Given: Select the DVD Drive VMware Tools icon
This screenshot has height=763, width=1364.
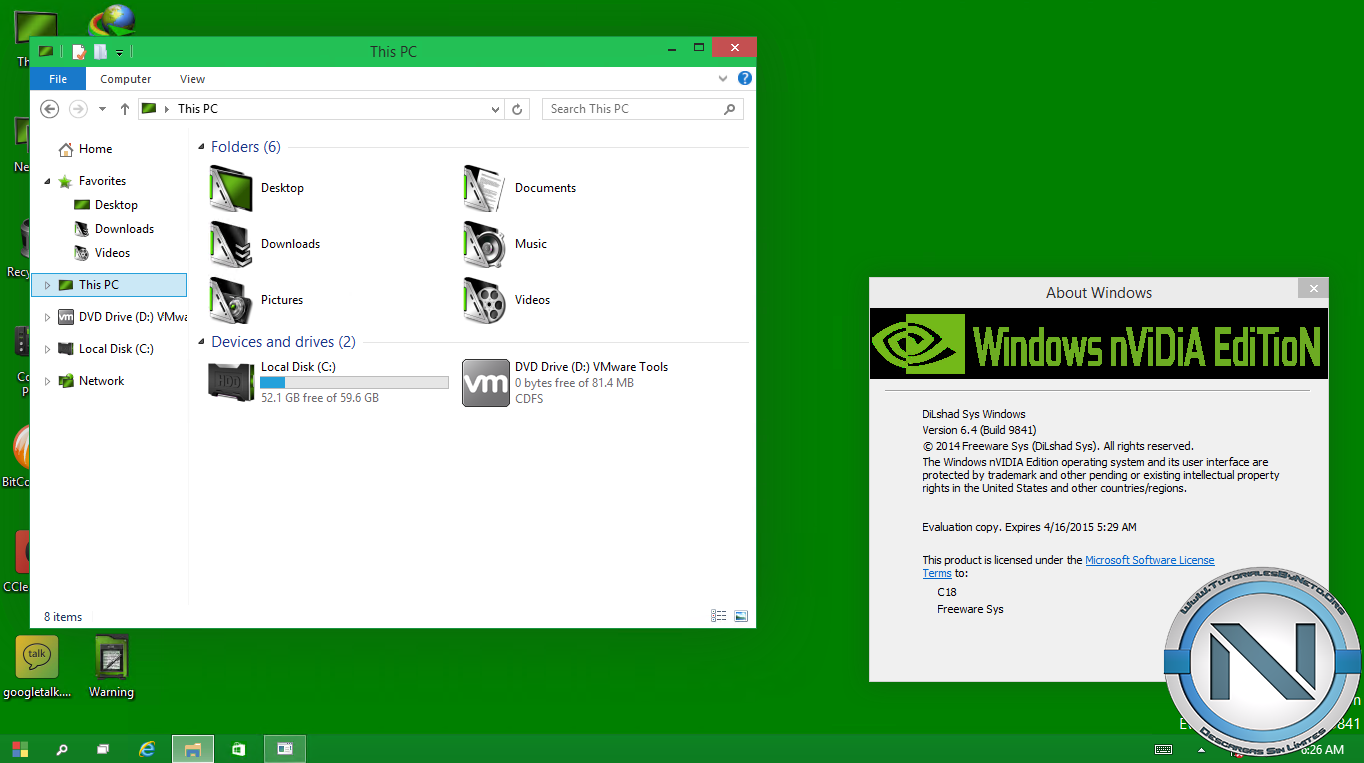Looking at the screenshot, I should pyautogui.click(x=485, y=383).
